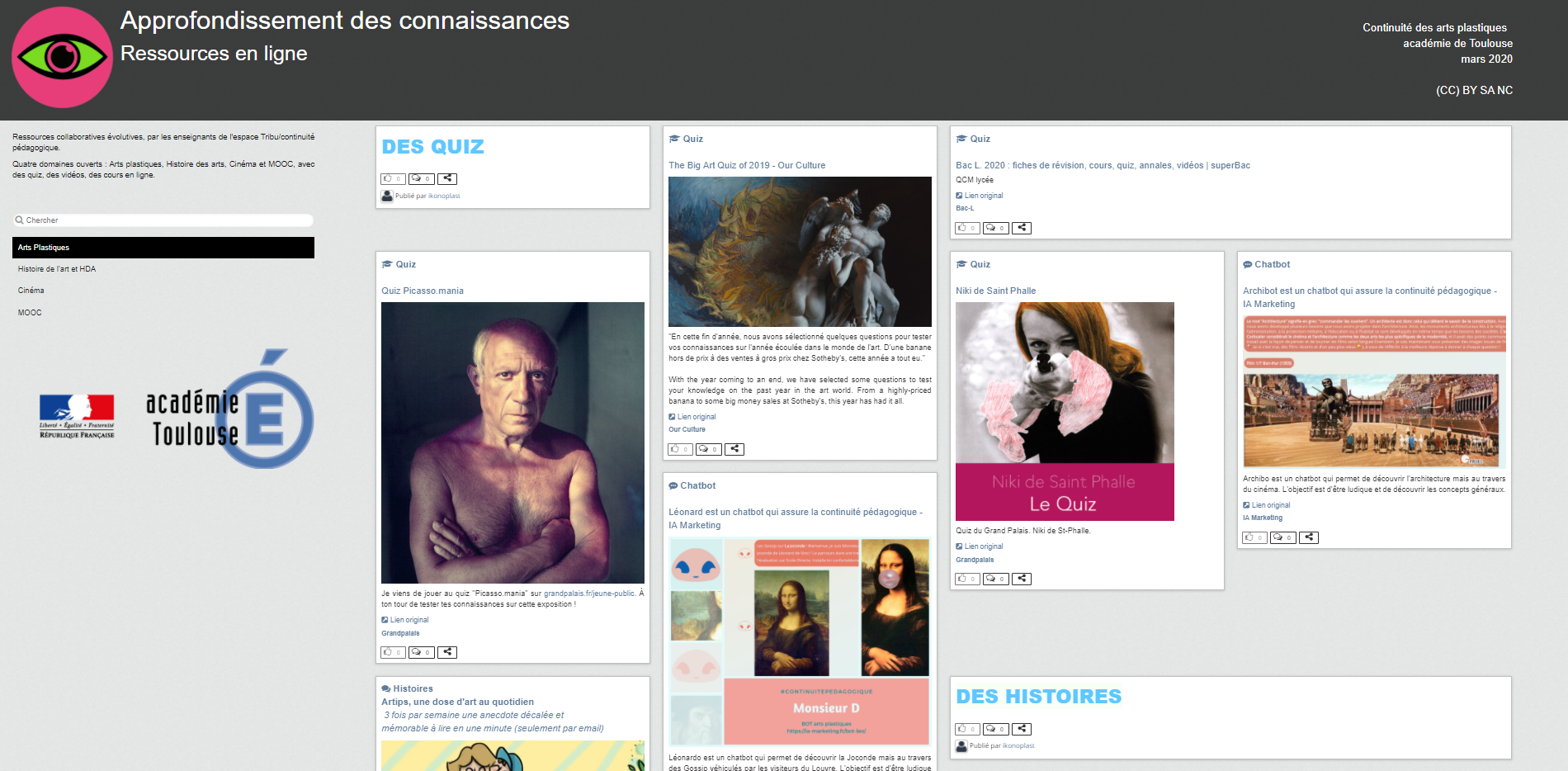Like the DES QUIZ header card
1568x771 pixels.
(393, 178)
